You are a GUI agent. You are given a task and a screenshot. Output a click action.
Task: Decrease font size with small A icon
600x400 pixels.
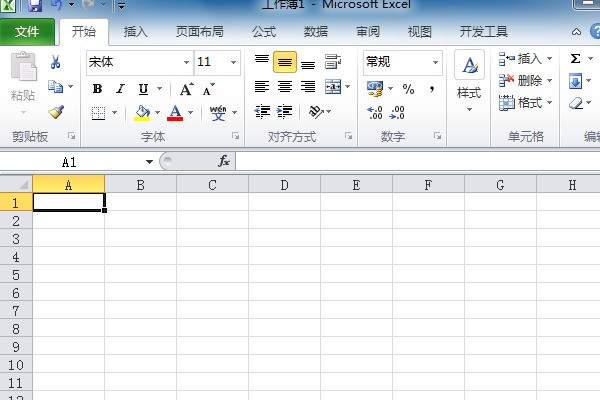(x=209, y=90)
